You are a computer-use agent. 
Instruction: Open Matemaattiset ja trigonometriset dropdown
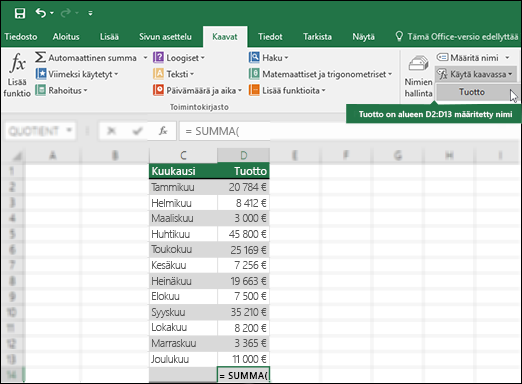[321, 74]
